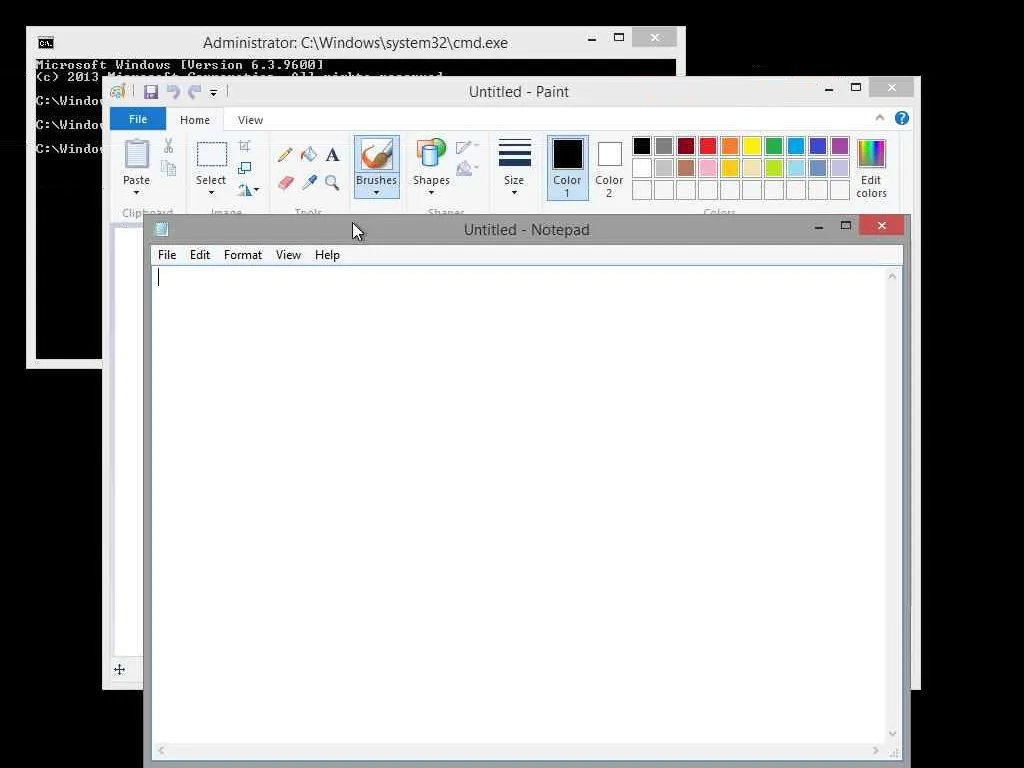Click the Cut scissors icon in Paint
The height and width of the screenshot is (768, 1024).
(168, 145)
